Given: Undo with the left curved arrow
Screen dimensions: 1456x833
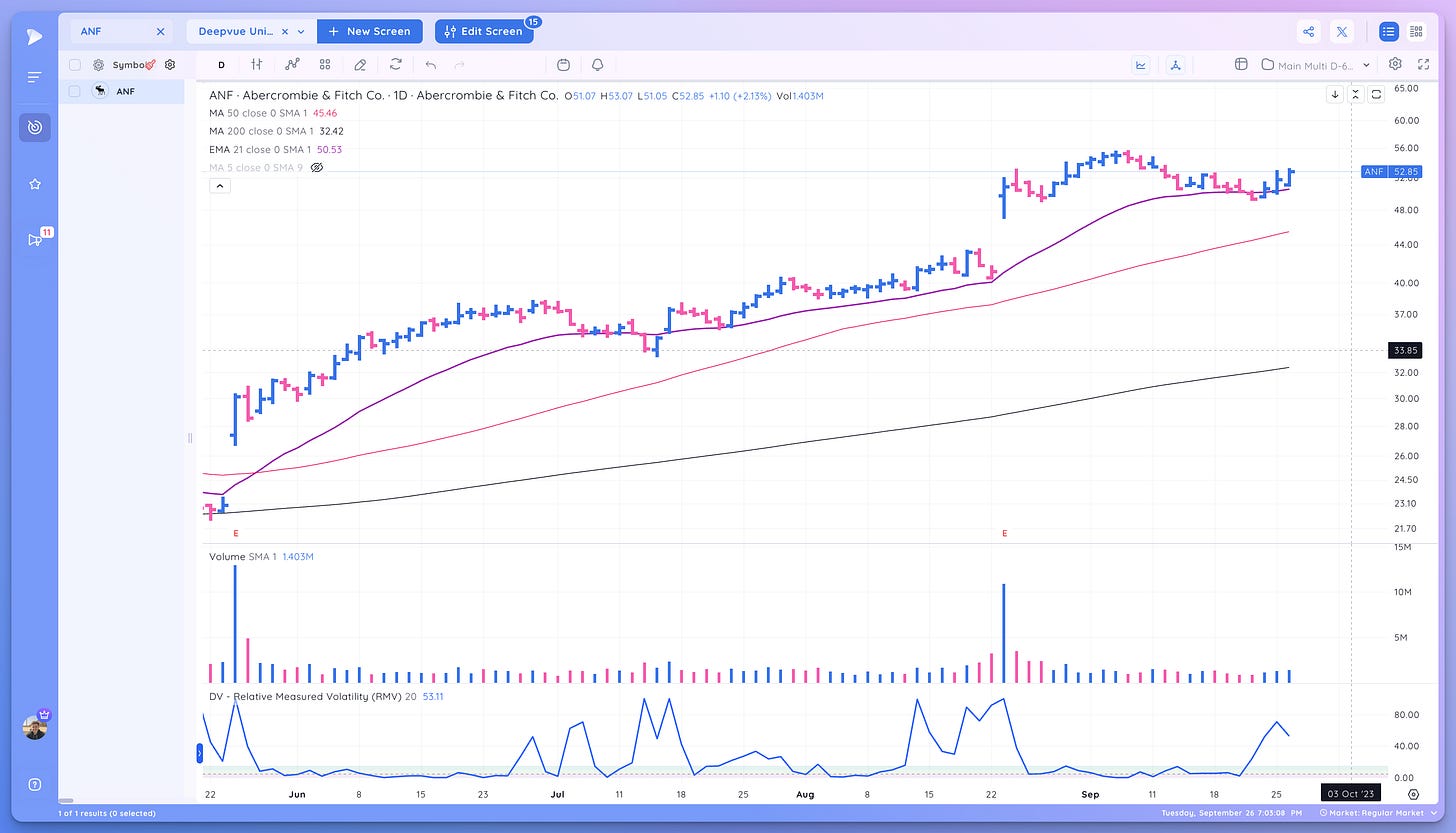Looking at the screenshot, I should 431,65.
